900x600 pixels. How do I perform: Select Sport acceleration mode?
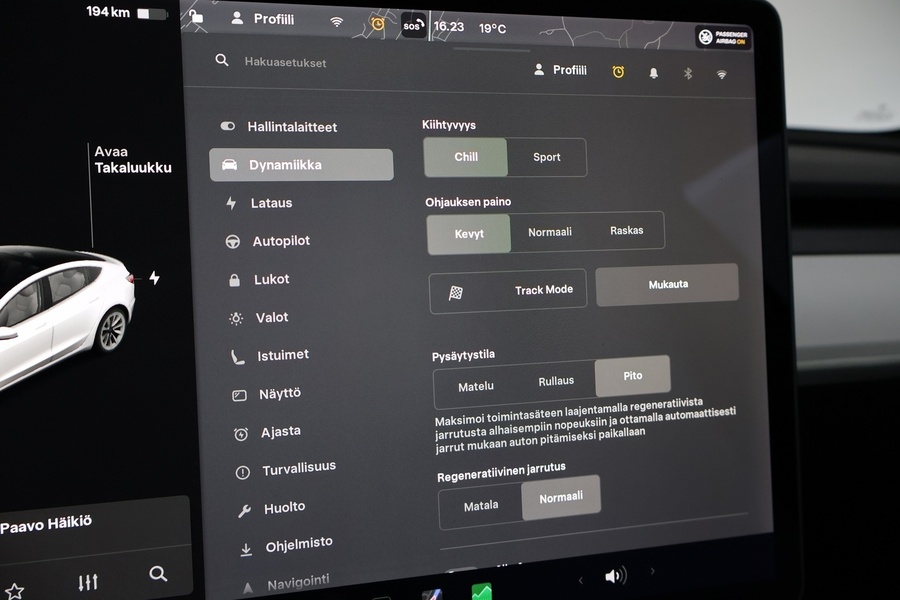pyautogui.click(x=549, y=157)
